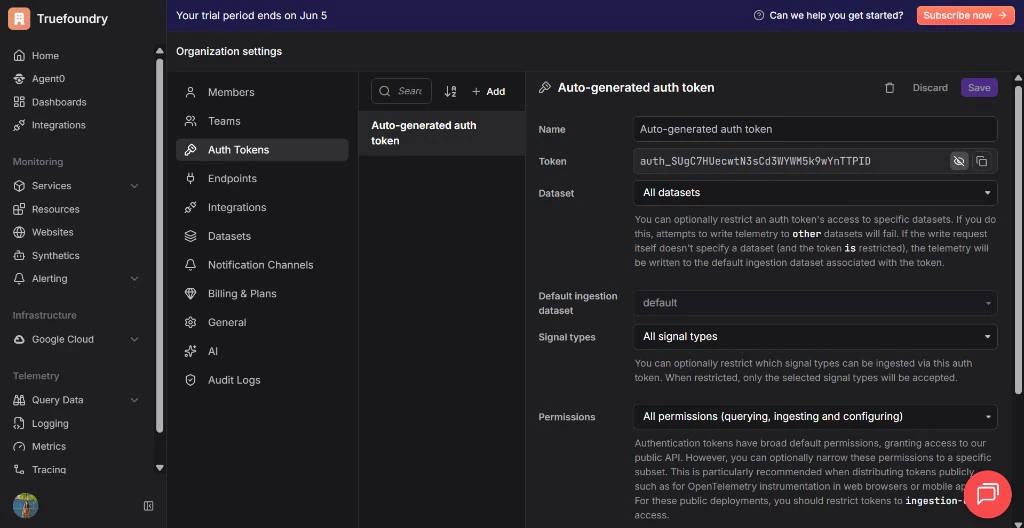
Task: Collapse the sidebar with panel icon
Action: (x=148, y=506)
